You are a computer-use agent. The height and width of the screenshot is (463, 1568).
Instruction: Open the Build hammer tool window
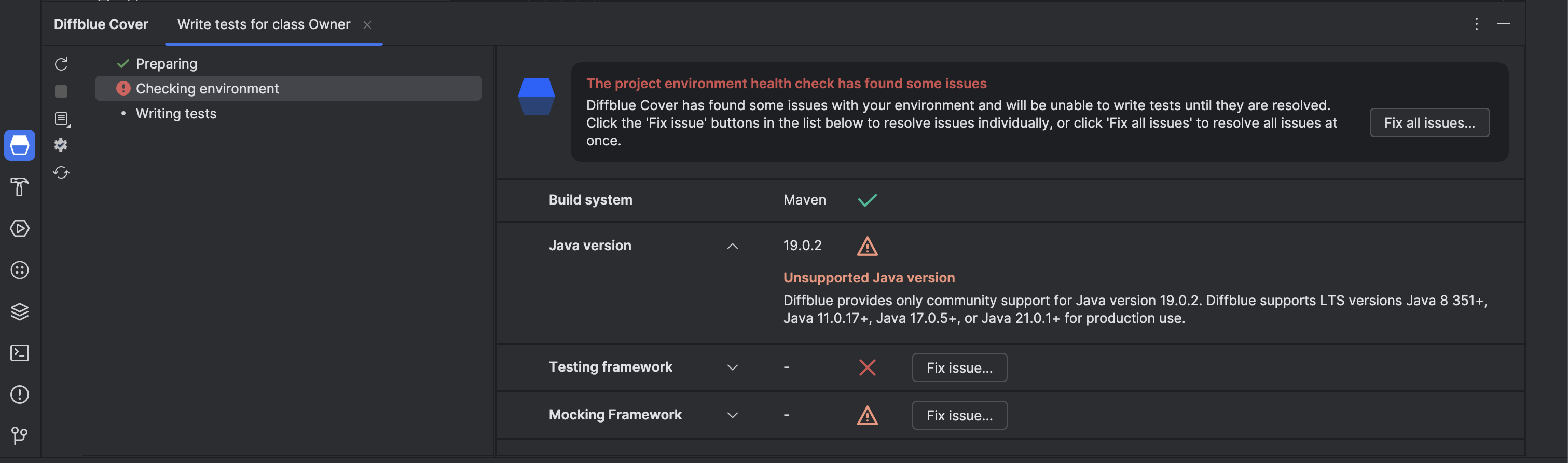point(20,187)
